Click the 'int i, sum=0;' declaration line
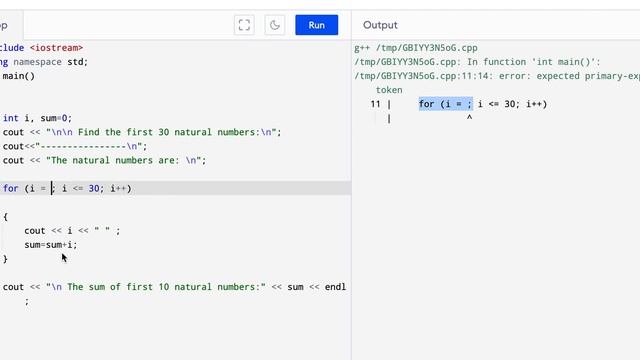Viewport: 640px width, 360px height. [37, 118]
